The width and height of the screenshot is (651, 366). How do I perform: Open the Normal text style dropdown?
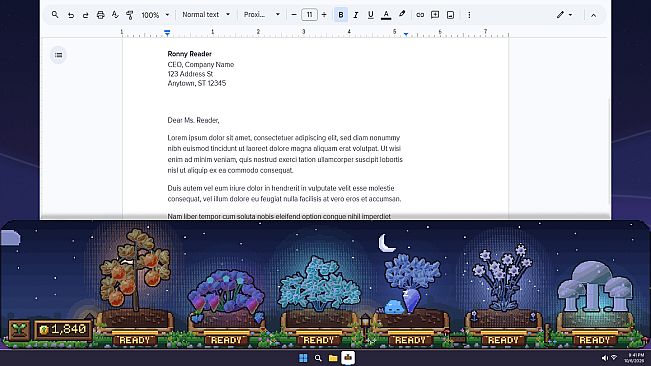pyautogui.click(x=206, y=15)
